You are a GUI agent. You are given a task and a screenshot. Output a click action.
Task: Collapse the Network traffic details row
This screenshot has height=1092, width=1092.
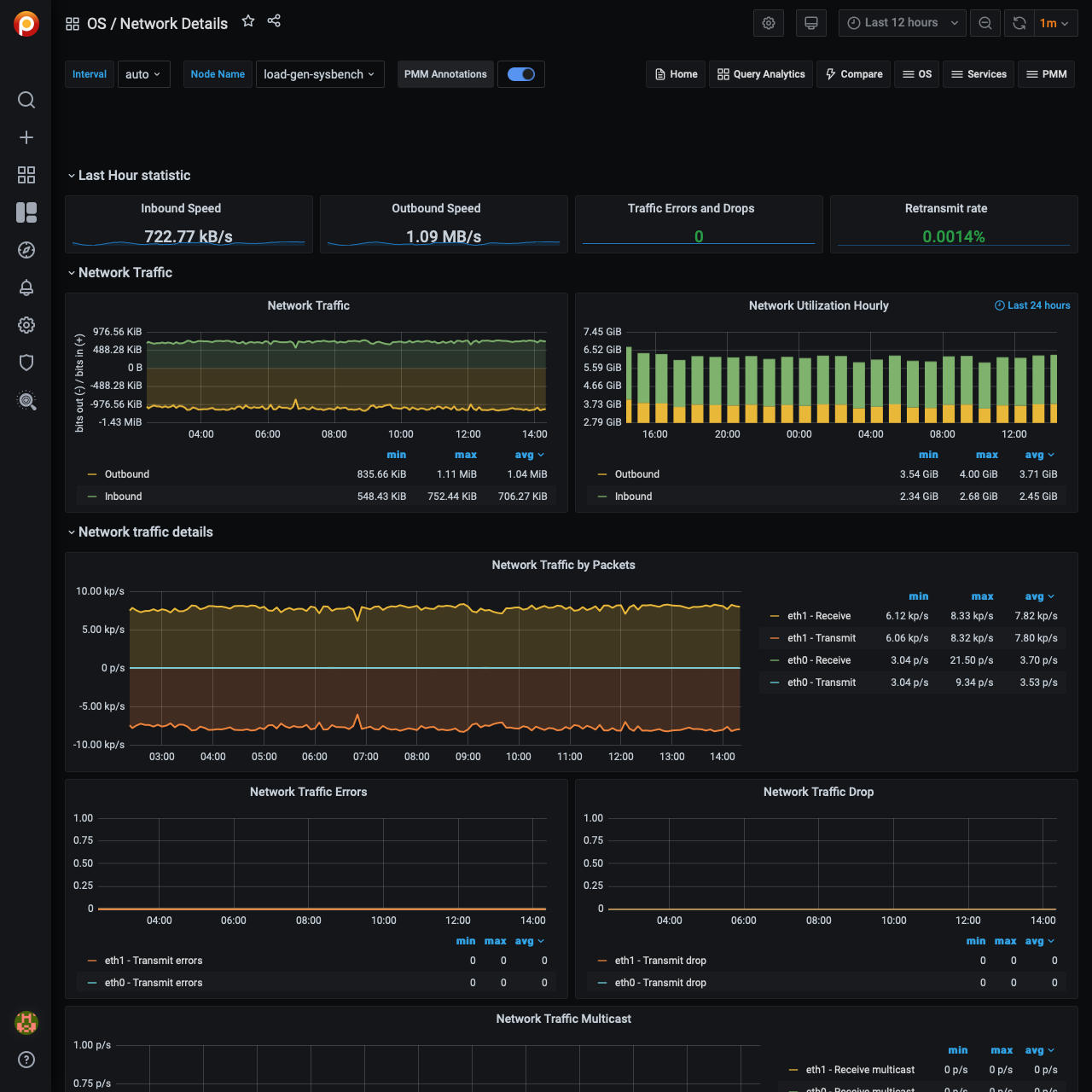tap(145, 532)
